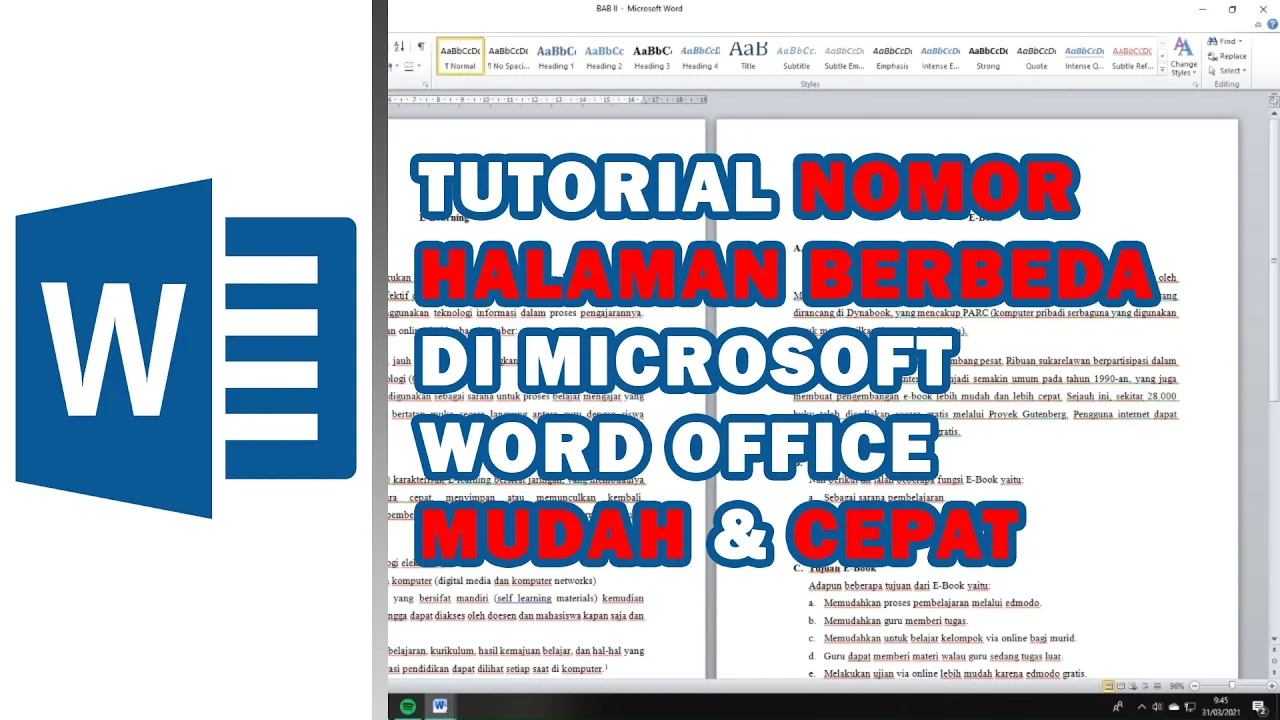The height and width of the screenshot is (720, 1280).
Task: Open the Styles pane dialog launcher
Action: [1195, 85]
